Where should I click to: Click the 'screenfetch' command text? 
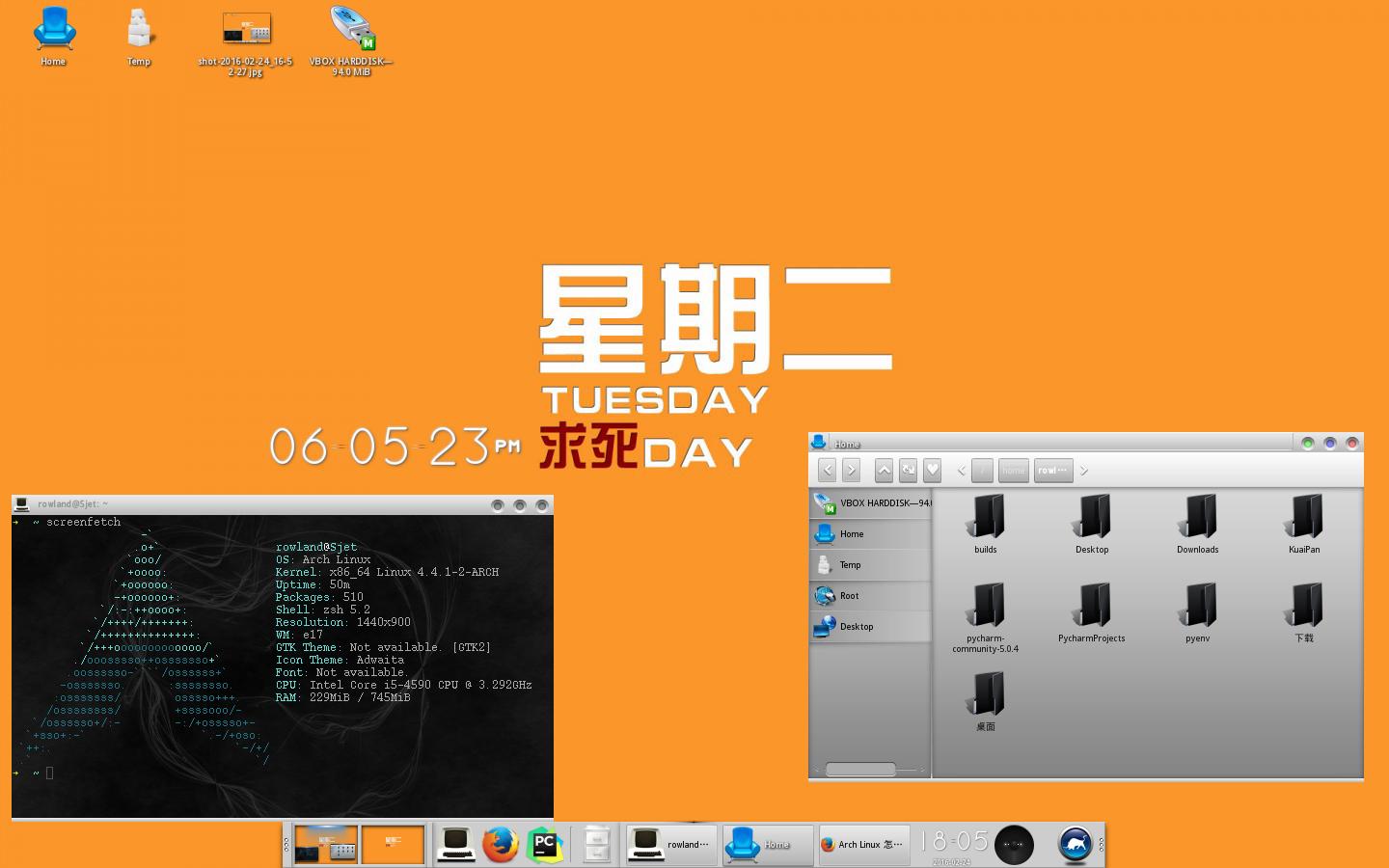84,522
